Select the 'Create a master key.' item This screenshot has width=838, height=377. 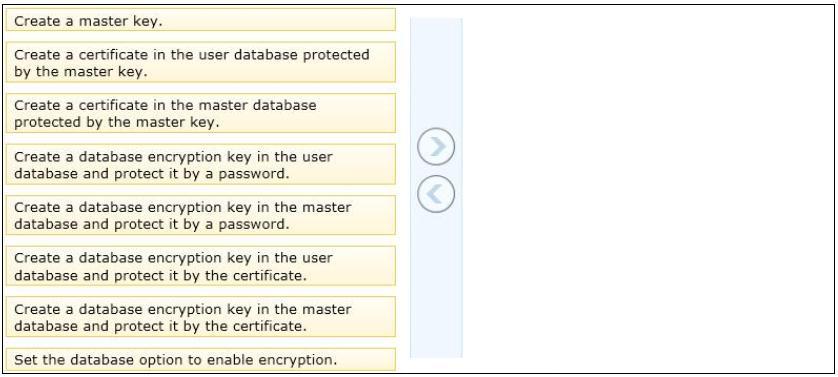pos(201,20)
